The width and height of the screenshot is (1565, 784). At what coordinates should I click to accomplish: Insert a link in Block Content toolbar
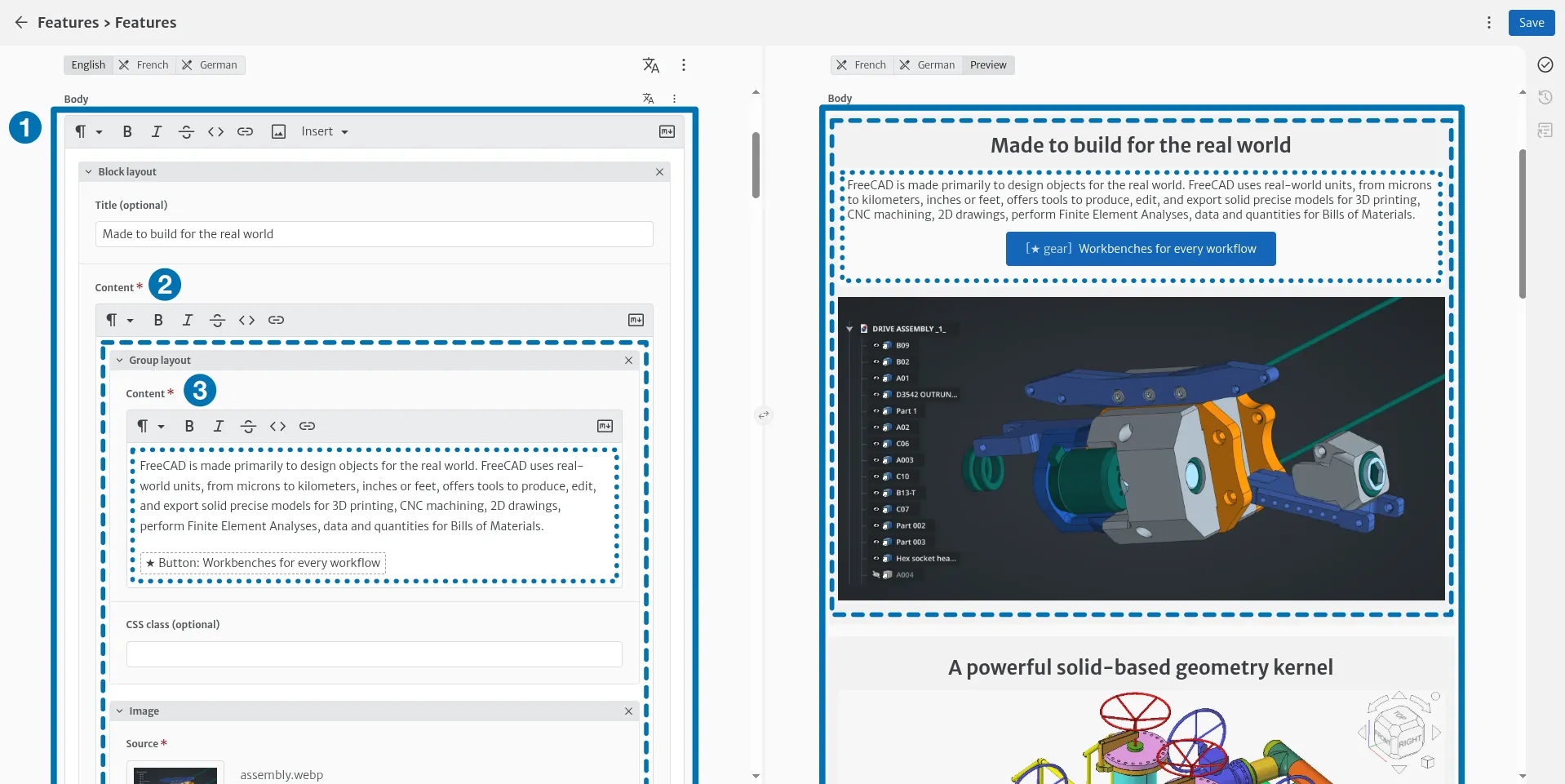(x=276, y=320)
